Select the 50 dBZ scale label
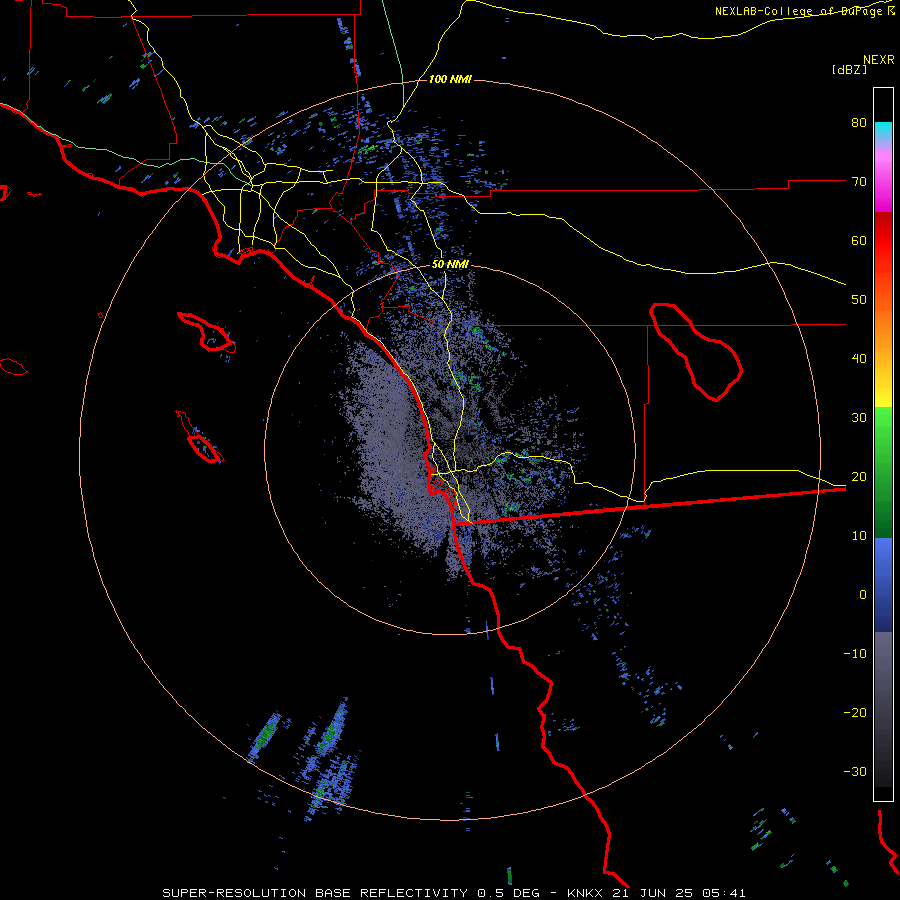The height and width of the screenshot is (900, 900). (859, 300)
